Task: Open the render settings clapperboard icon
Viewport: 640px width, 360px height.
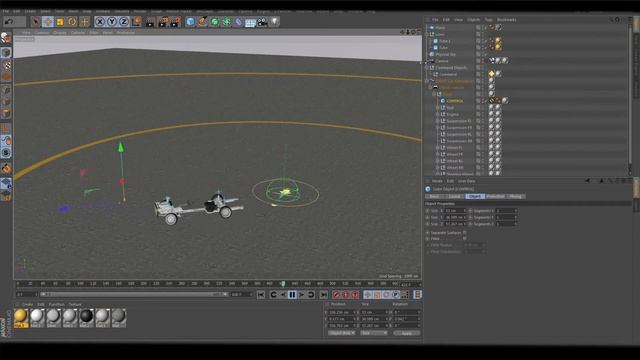Action: 176,22
